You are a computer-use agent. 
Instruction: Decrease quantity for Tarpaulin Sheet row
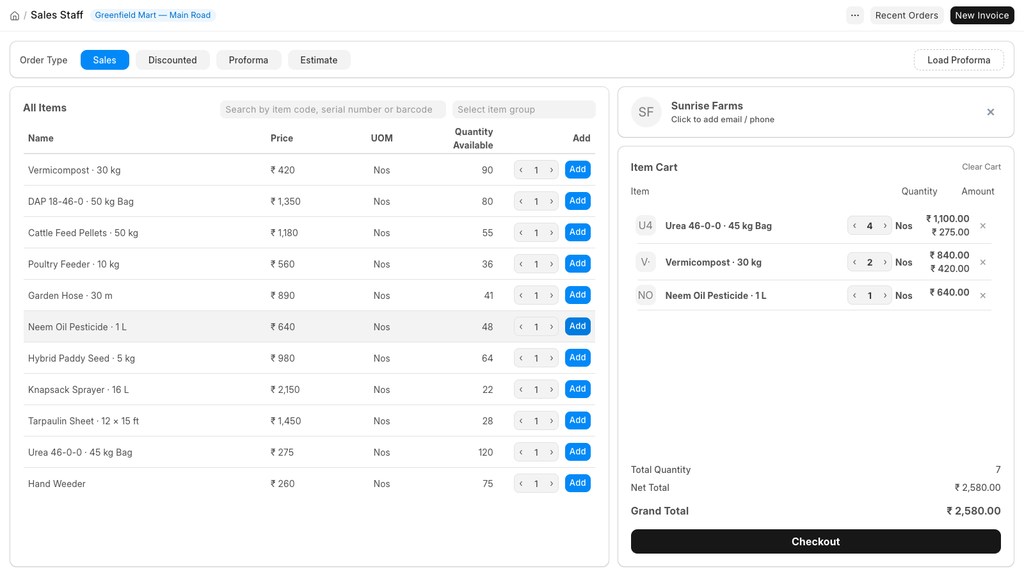coord(521,421)
